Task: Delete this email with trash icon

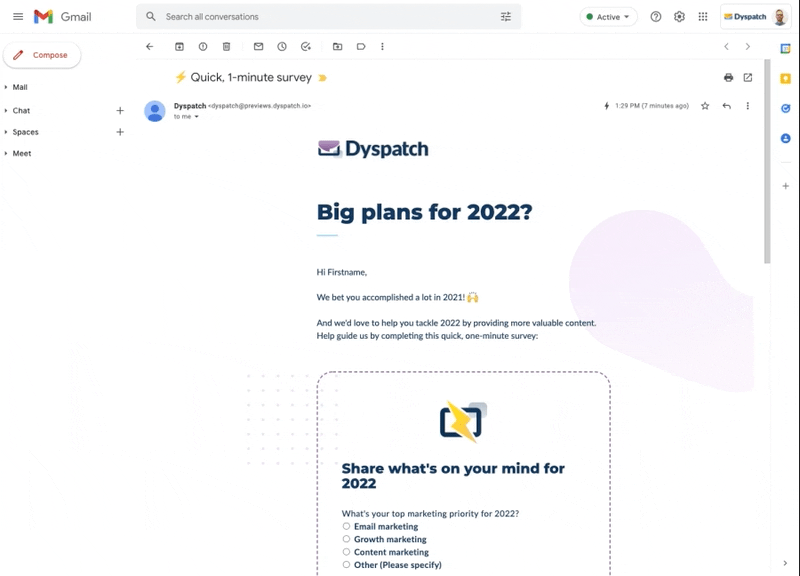Action: pyautogui.click(x=226, y=46)
